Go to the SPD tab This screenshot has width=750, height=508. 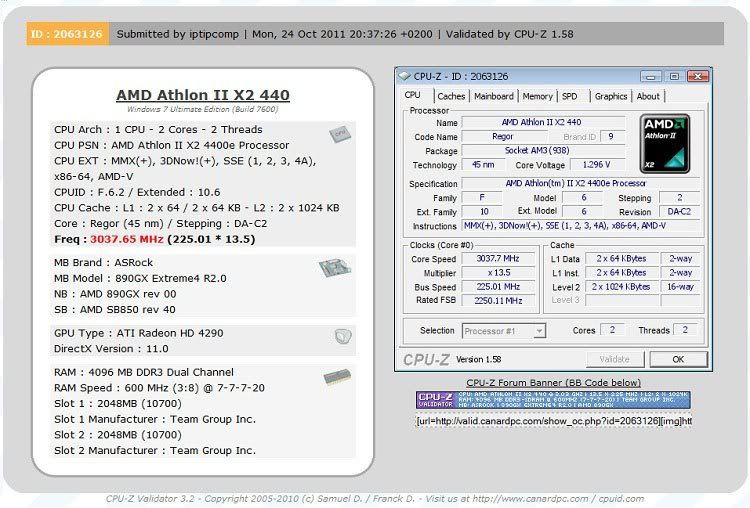point(569,96)
